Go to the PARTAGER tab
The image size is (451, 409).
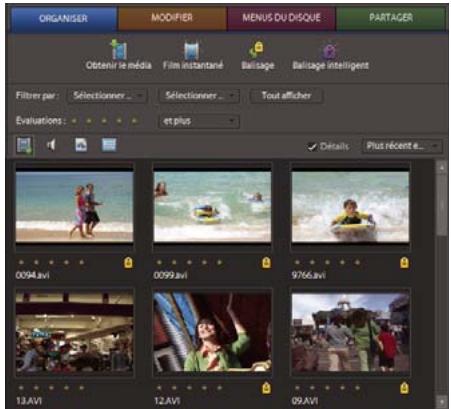(x=391, y=18)
